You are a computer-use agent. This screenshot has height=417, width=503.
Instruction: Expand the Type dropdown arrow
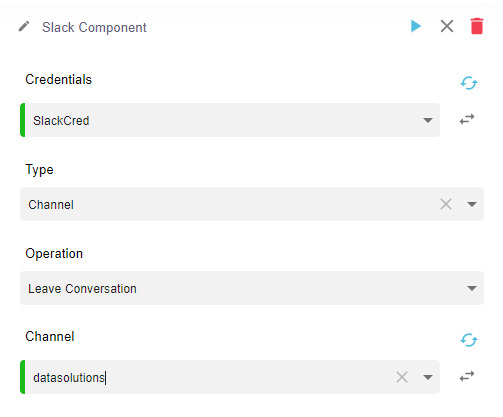(x=472, y=204)
